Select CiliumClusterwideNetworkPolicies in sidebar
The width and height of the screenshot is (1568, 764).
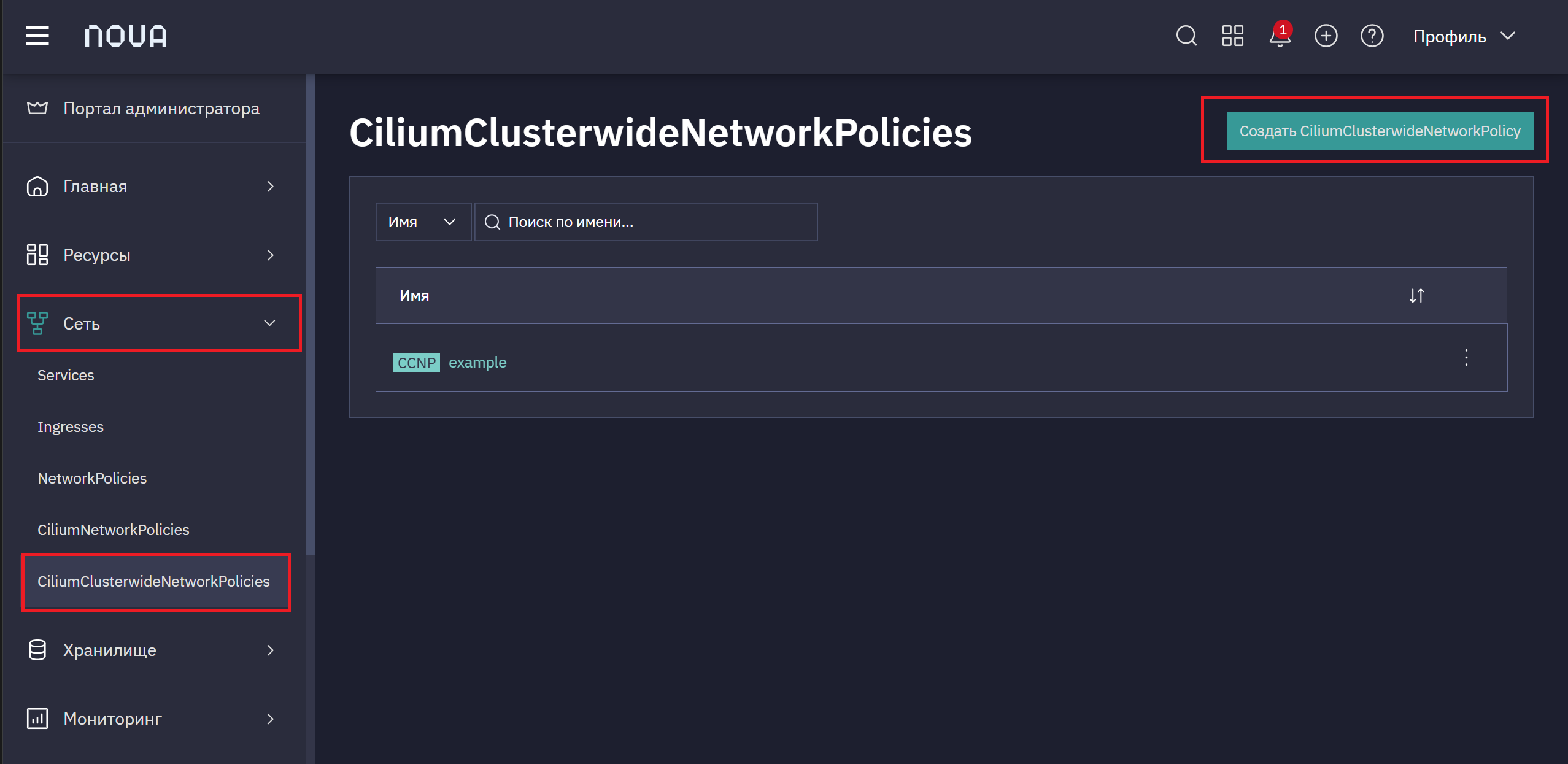(156, 582)
